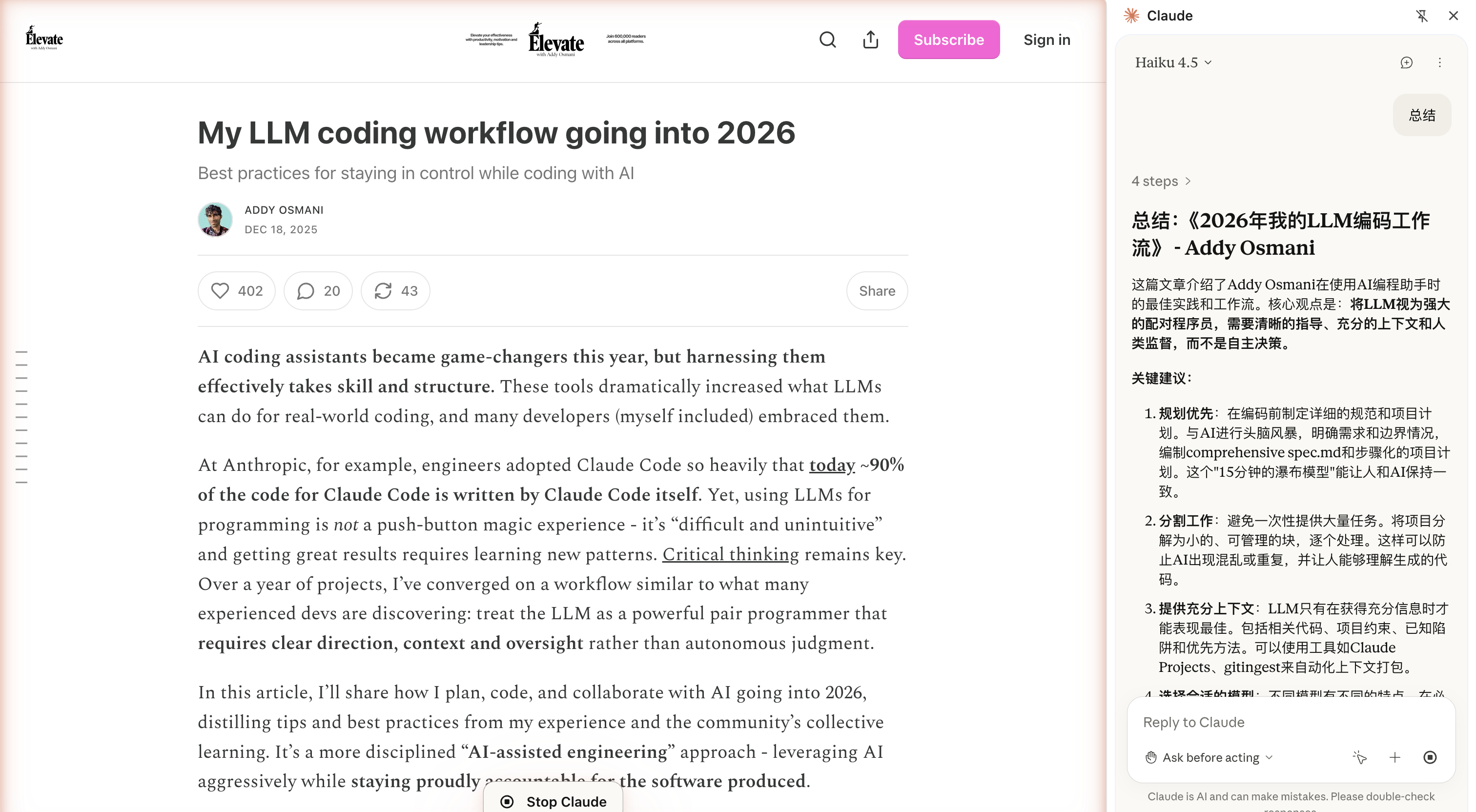Open the underlined Critical thinking link
This screenshot has width=1476, height=812.
point(730,553)
